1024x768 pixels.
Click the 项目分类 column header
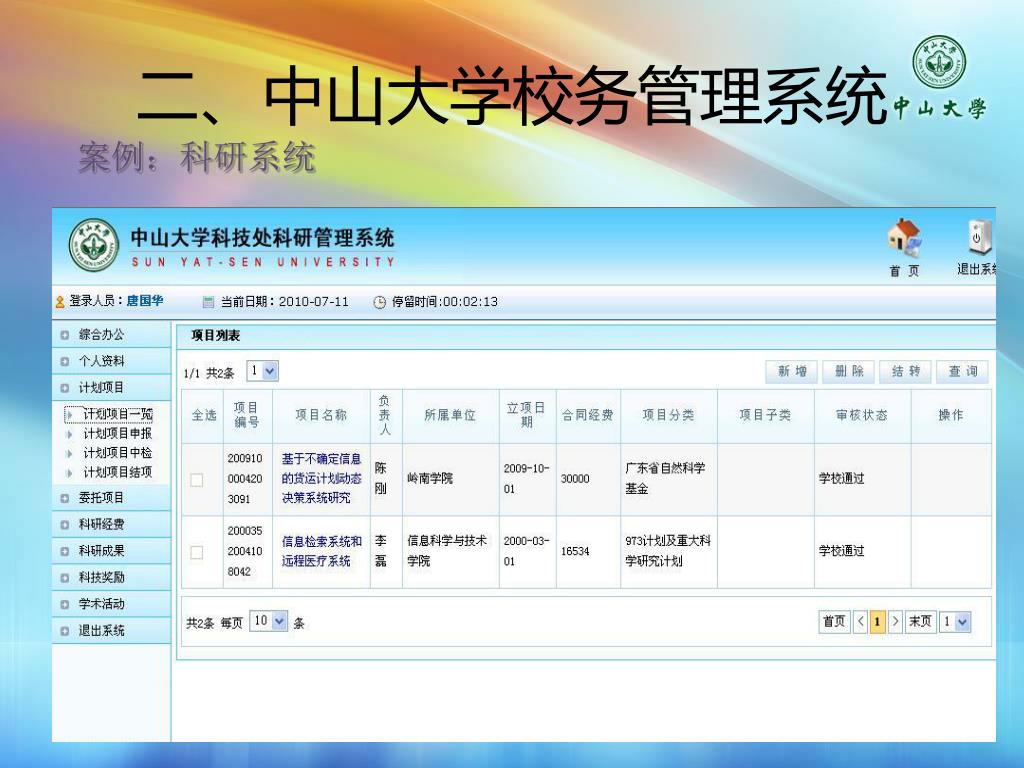[668, 415]
